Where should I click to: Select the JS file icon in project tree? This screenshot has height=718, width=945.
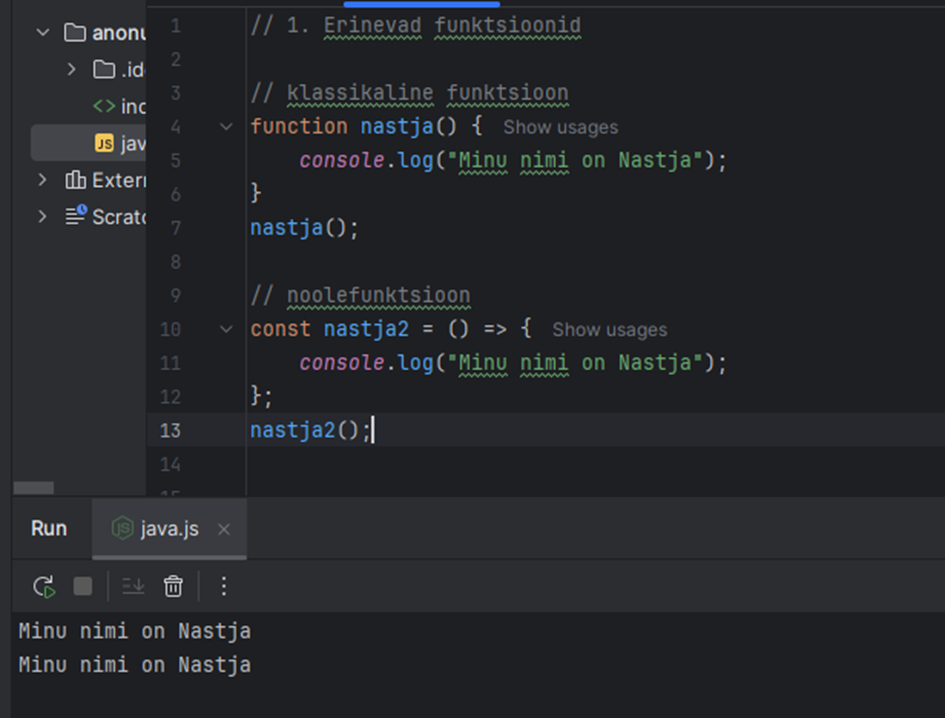[104, 144]
